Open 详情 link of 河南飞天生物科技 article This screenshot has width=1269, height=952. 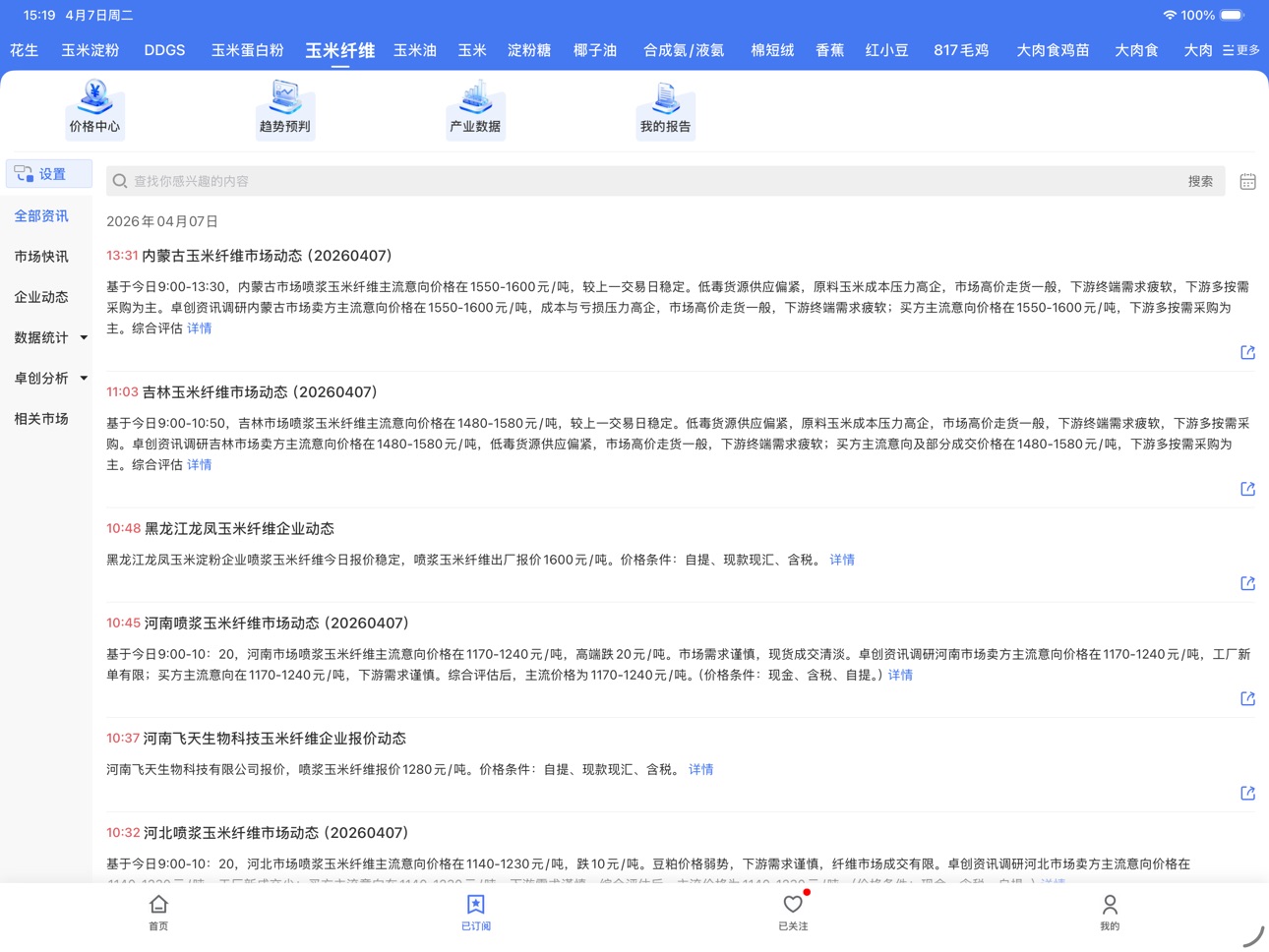click(x=700, y=768)
